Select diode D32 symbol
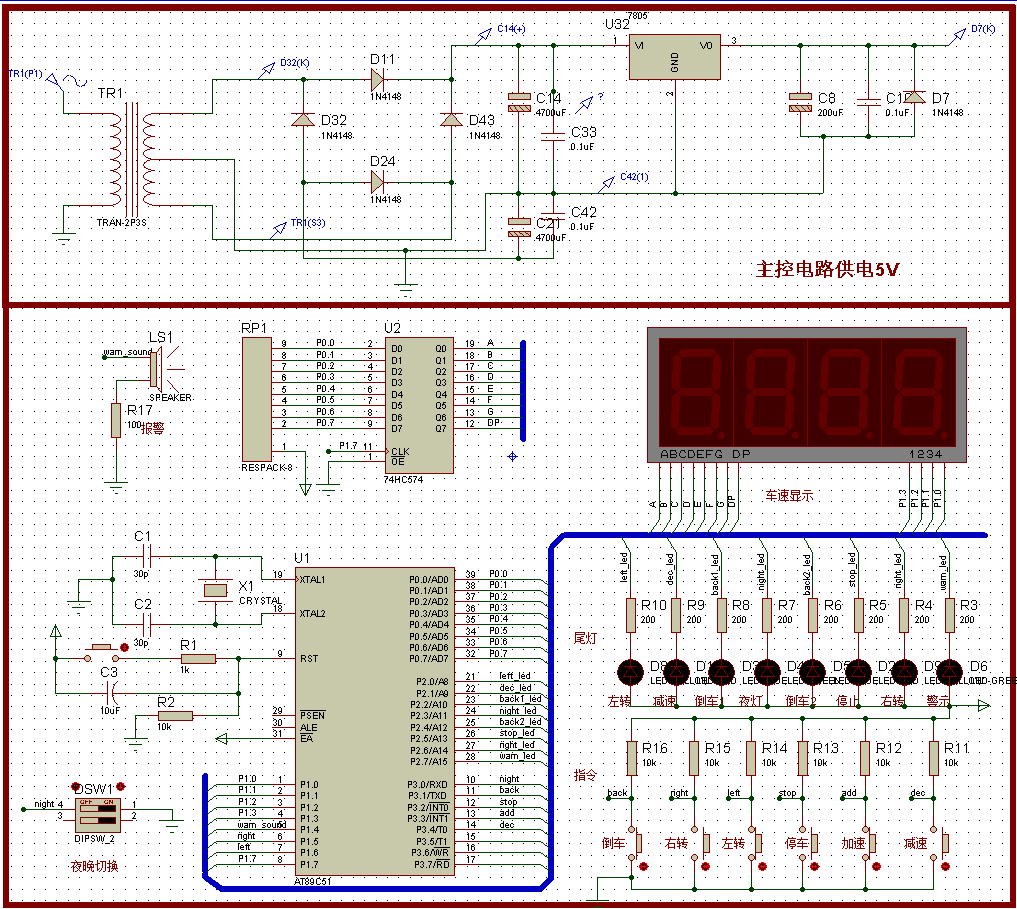This screenshot has height=909, width=1017. [303, 119]
